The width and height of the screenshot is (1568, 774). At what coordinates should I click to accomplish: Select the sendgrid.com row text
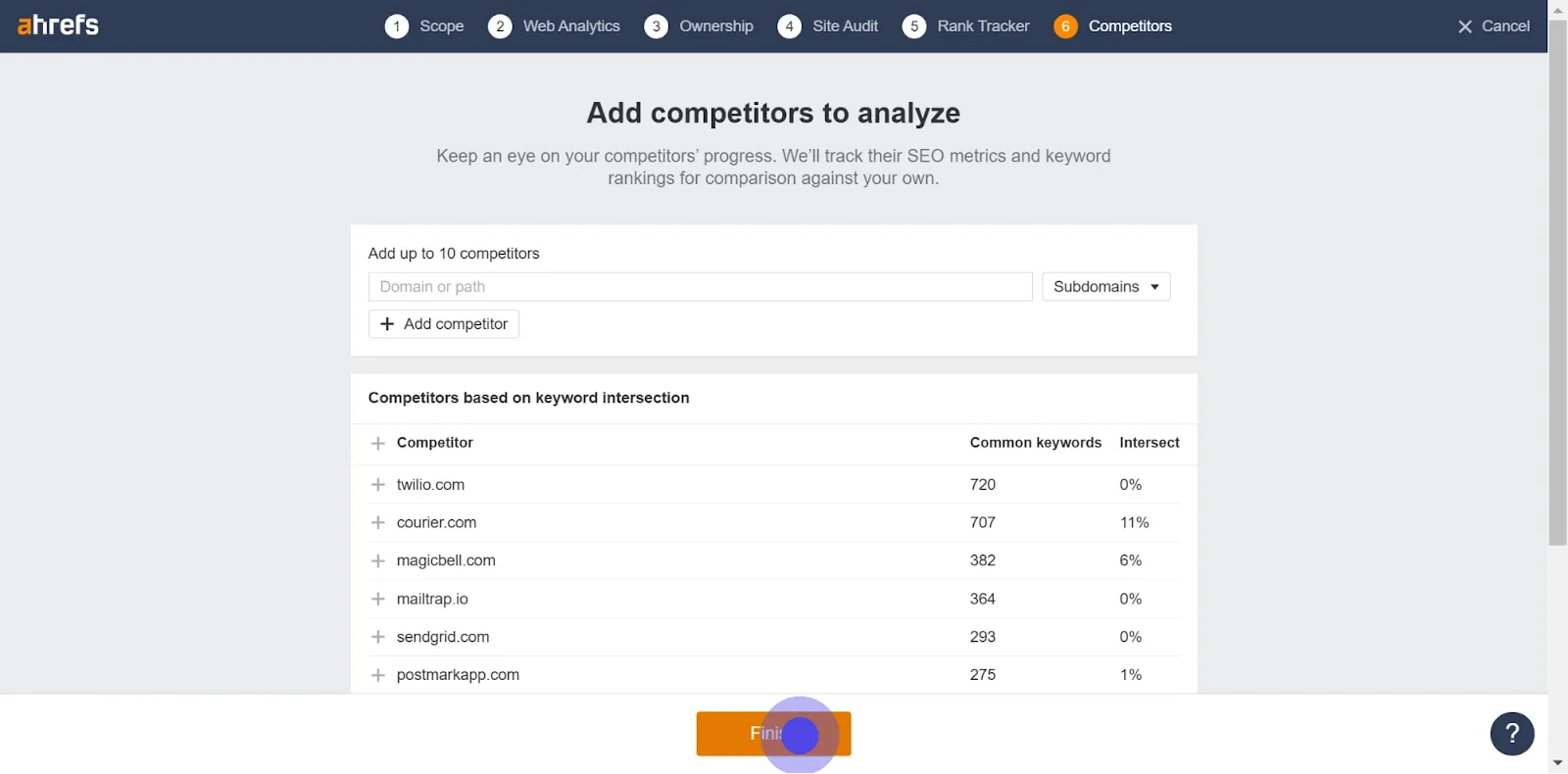tap(443, 637)
